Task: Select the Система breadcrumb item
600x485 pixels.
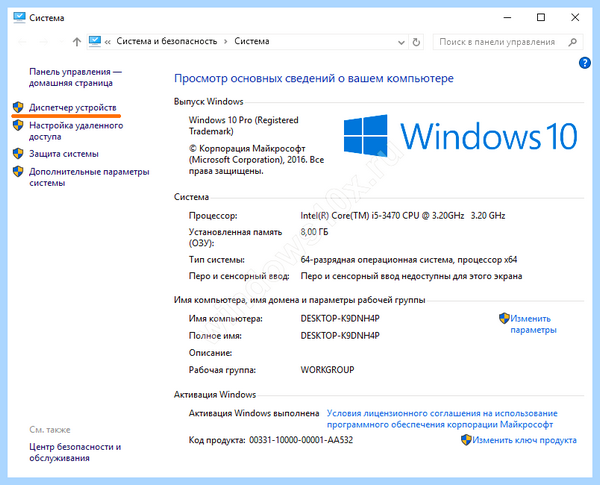Action: tap(252, 41)
